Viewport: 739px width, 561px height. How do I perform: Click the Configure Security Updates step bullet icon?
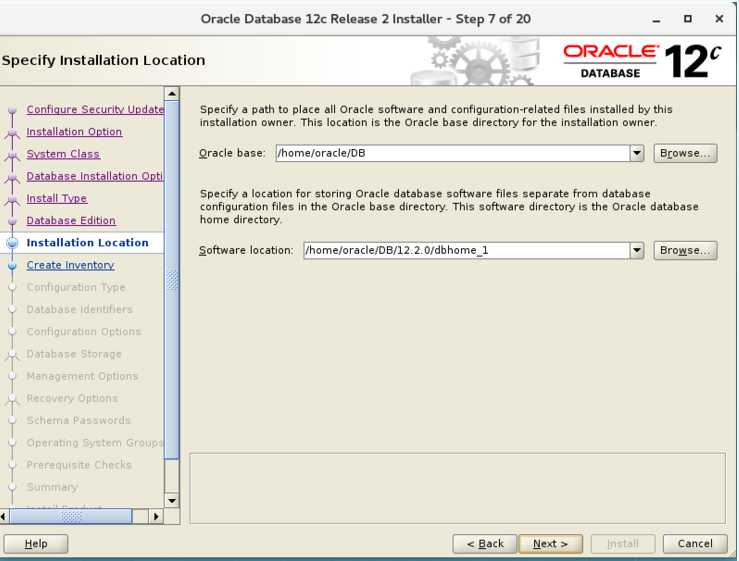pos(13,110)
